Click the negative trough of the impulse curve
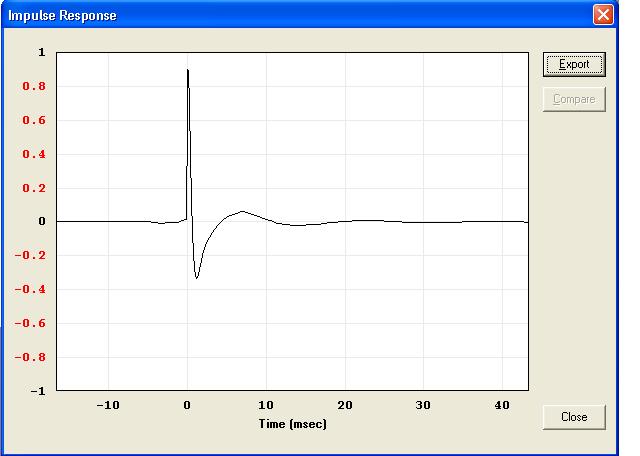Screen dimensions: 640x456 [x=197, y=278]
